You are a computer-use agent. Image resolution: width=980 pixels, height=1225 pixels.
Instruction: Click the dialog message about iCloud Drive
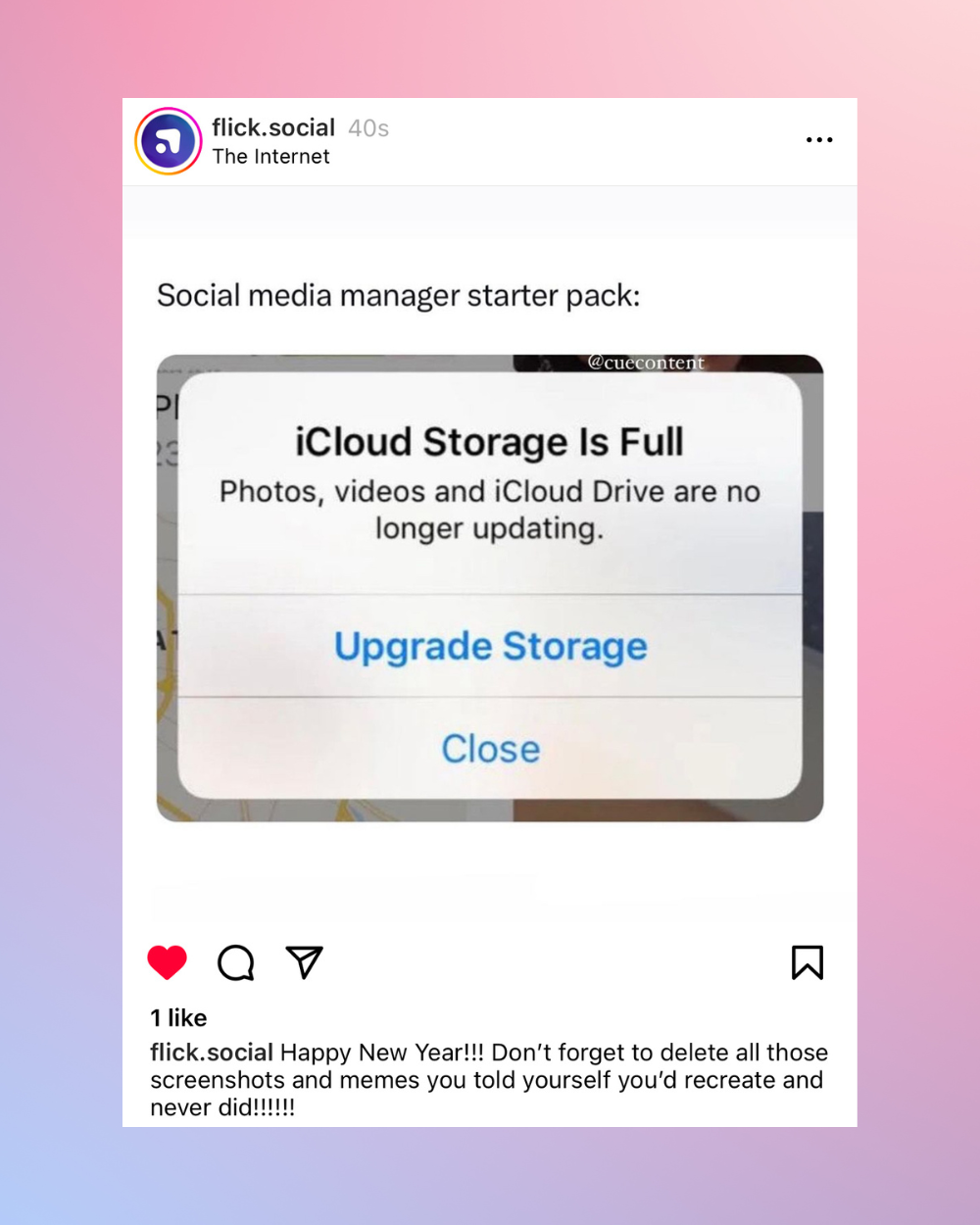(489, 510)
